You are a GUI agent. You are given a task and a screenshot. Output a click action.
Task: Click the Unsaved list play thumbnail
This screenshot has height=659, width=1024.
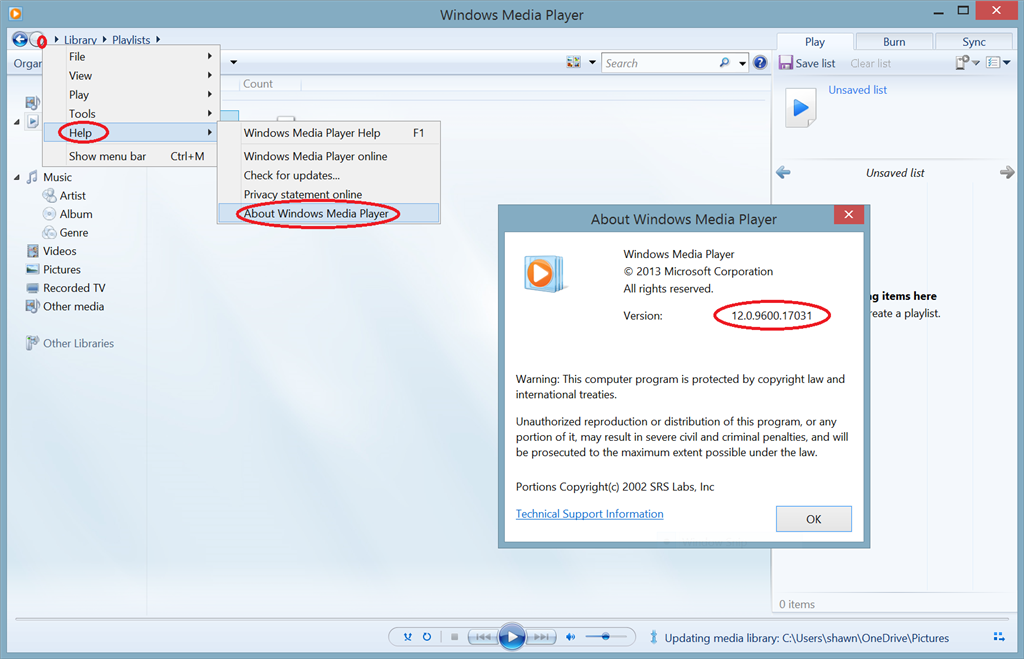coord(800,108)
